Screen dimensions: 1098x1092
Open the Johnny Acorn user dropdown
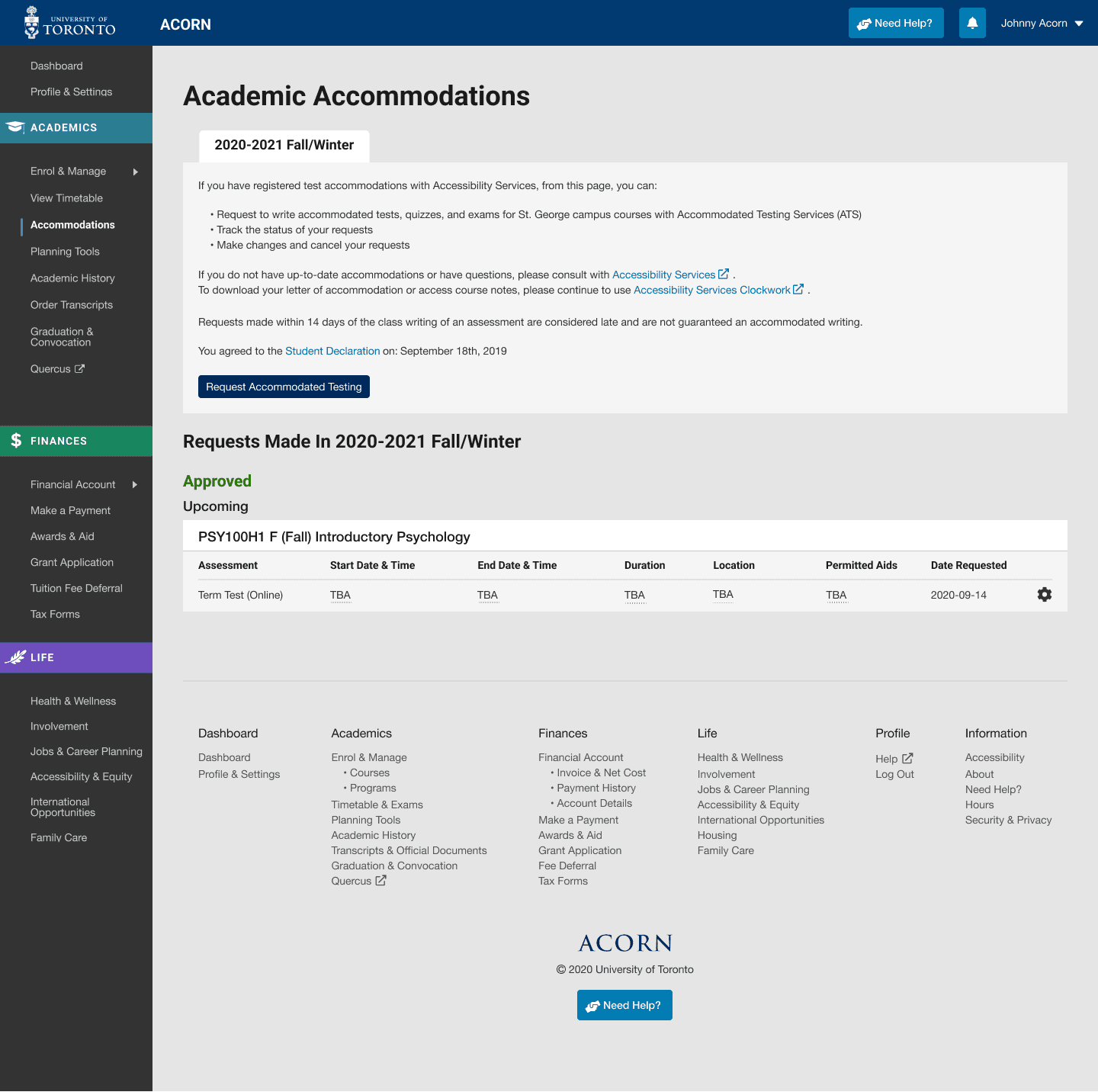pyautogui.click(x=1042, y=23)
